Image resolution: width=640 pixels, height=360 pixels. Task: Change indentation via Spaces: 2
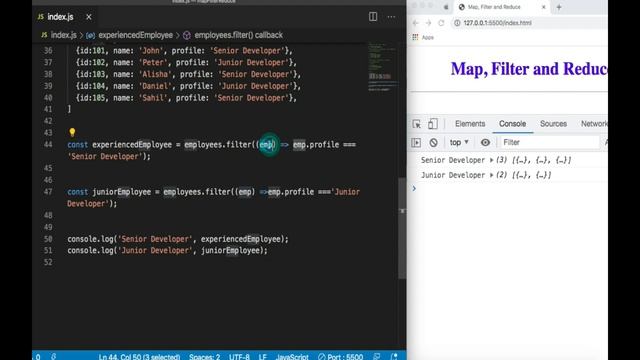point(204,356)
